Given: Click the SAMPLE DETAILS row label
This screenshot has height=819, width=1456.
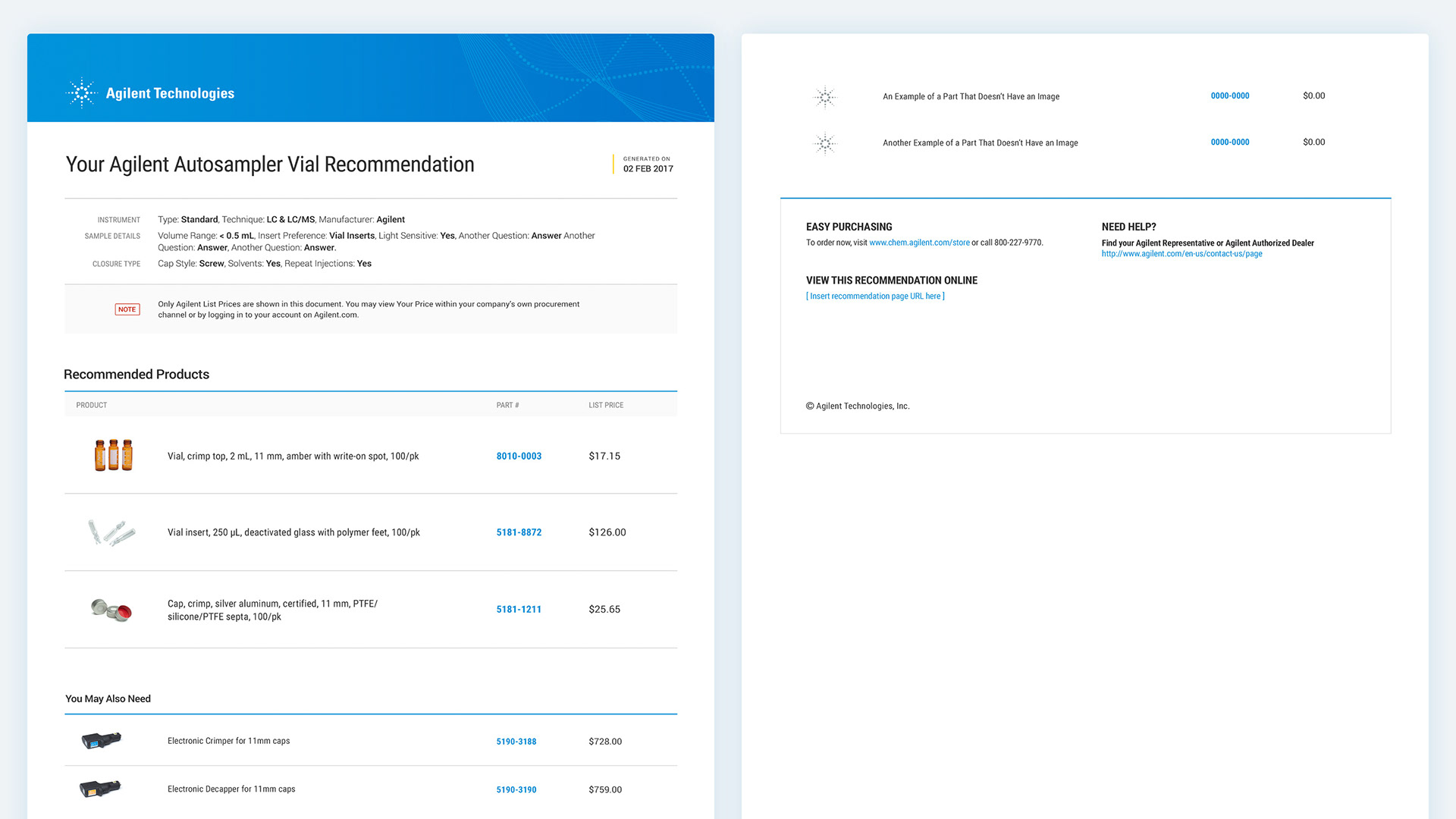Looking at the screenshot, I should [112, 237].
